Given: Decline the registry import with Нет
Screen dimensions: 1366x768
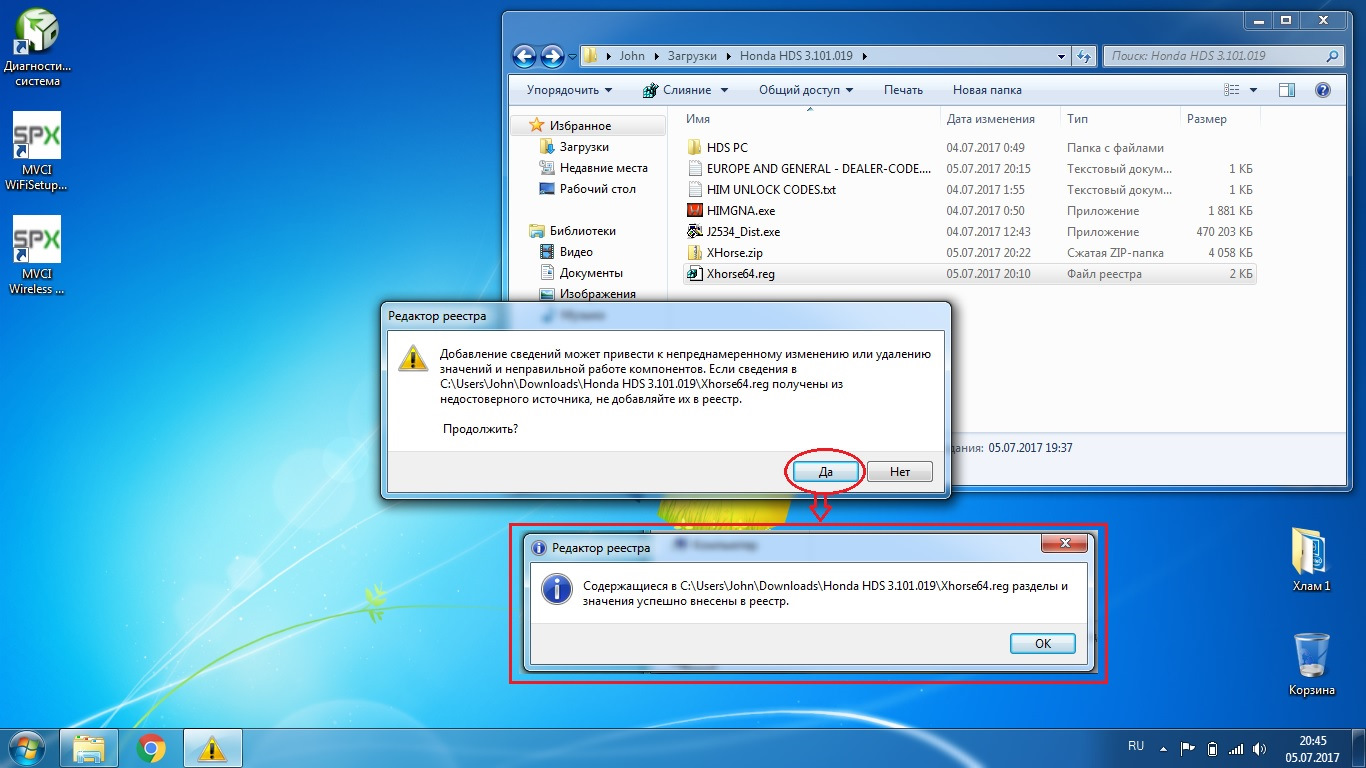Looking at the screenshot, I should pos(900,471).
